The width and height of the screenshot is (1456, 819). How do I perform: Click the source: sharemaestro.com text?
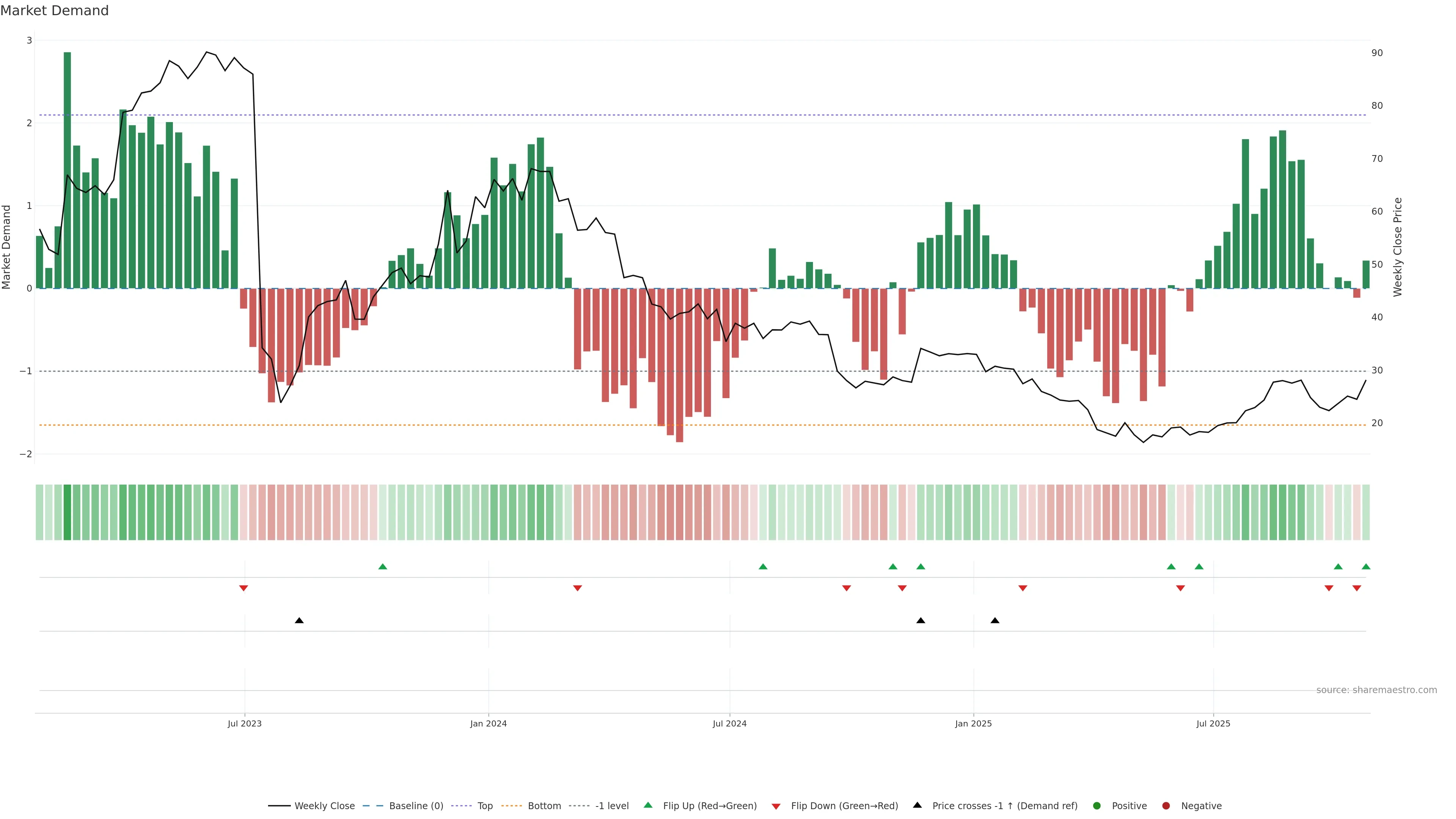tap(1376, 690)
